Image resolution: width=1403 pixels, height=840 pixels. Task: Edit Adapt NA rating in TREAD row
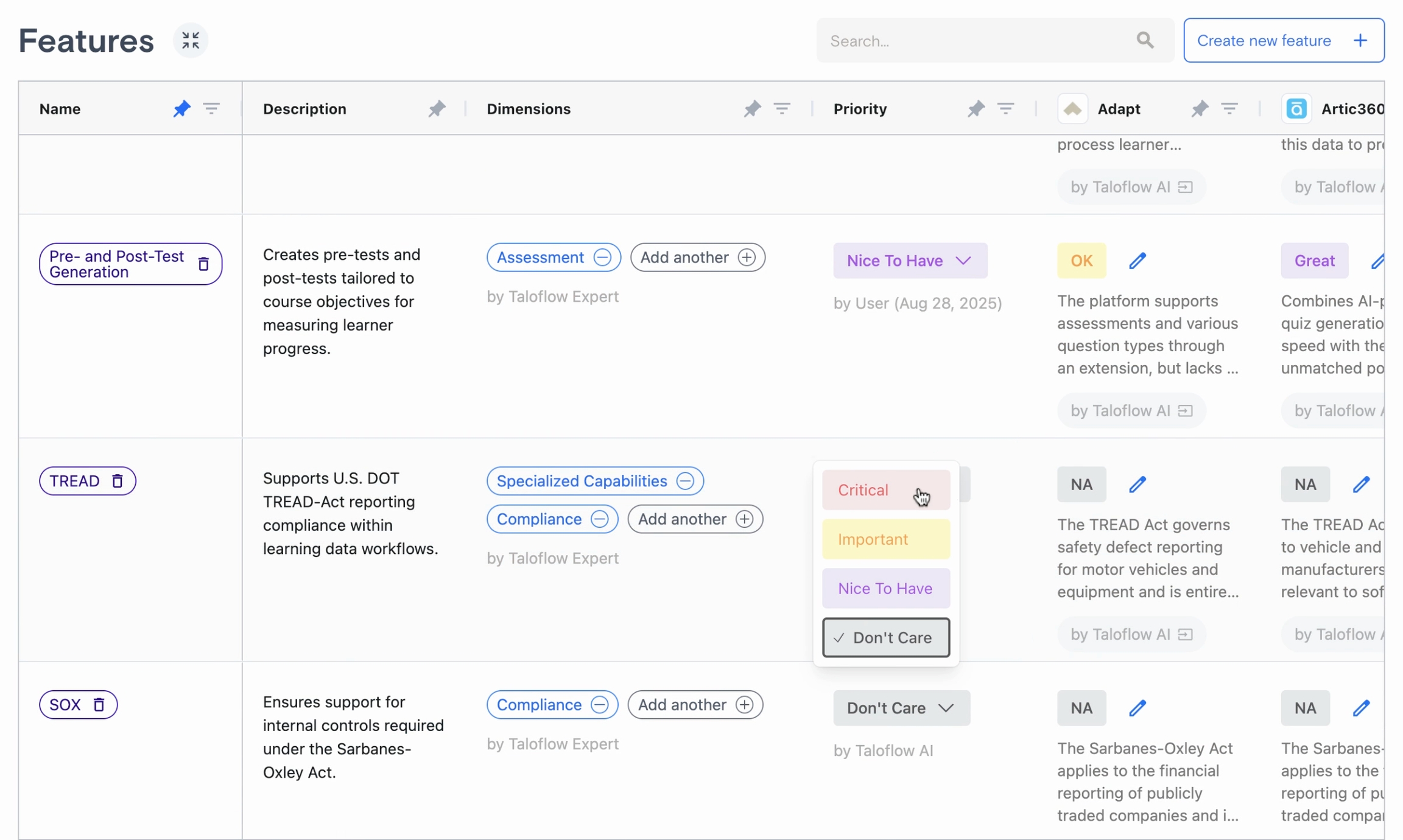(x=1137, y=485)
